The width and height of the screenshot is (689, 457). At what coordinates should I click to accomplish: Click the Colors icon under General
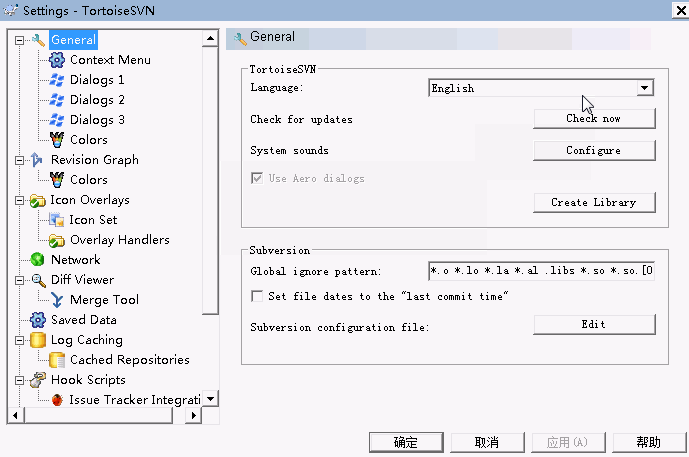[57, 140]
